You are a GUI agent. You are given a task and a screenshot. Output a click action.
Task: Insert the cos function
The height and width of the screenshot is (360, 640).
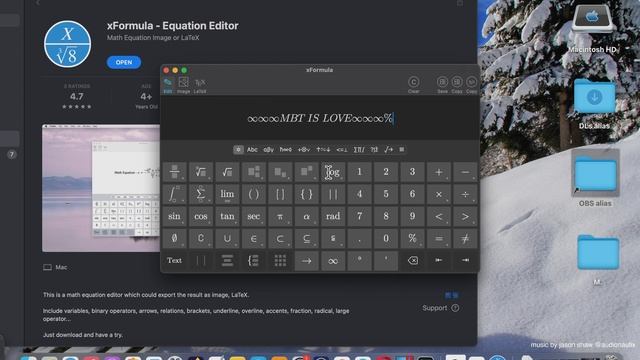point(201,216)
